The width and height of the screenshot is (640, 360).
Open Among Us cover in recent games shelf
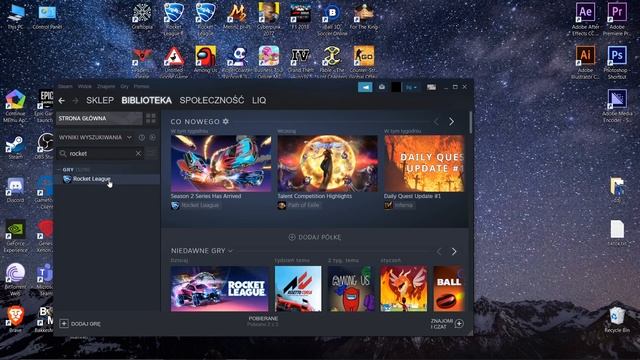(x=351, y=289)
